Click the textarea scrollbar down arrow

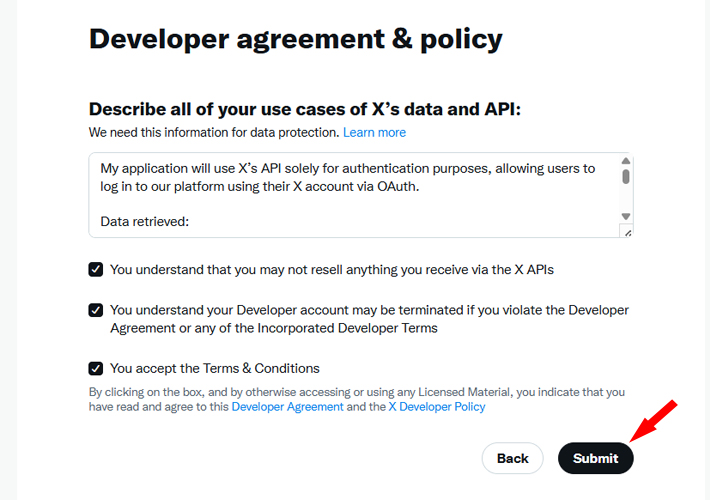(x=626, y=216)
